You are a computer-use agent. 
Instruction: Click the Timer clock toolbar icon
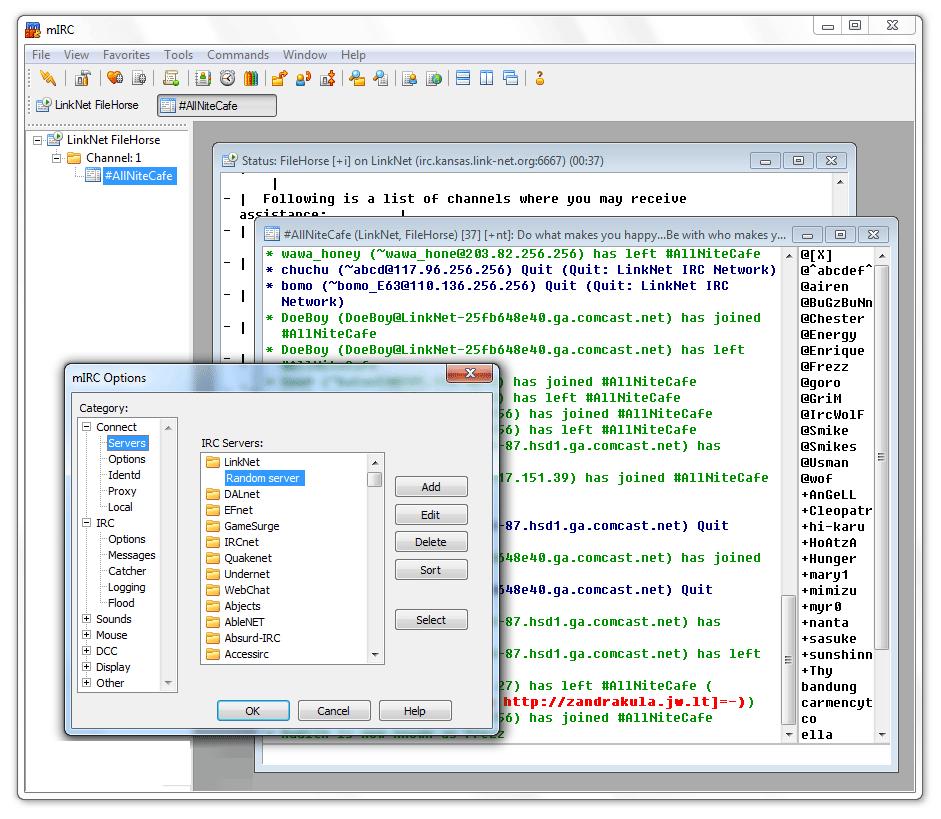227,78
